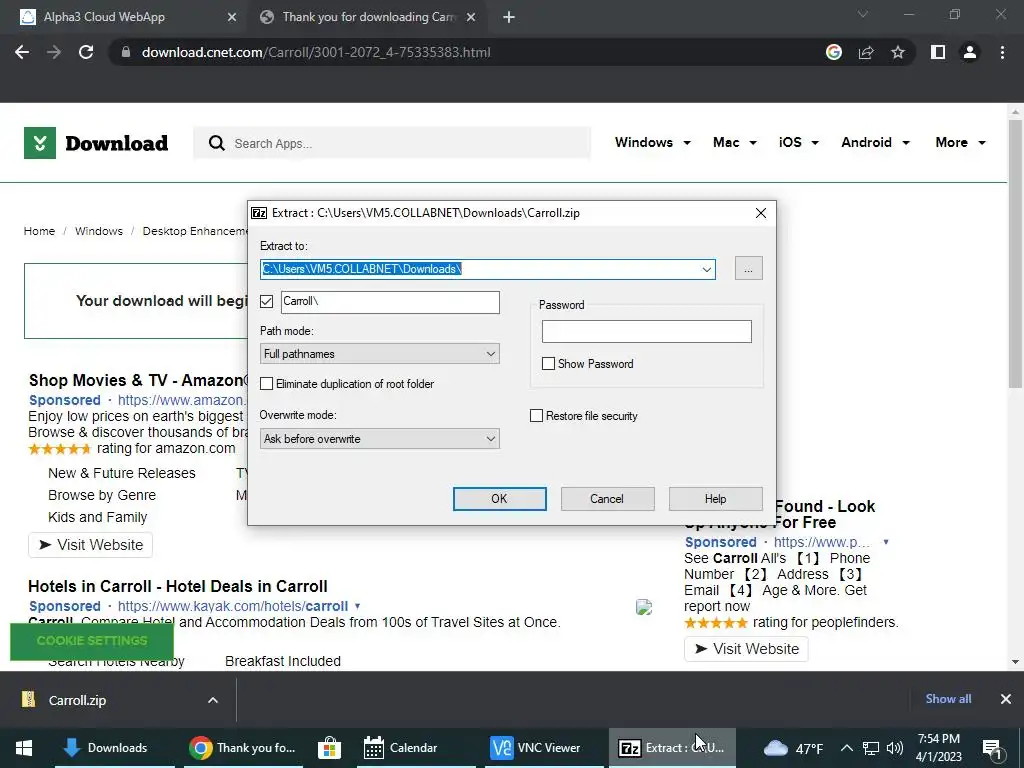Click the page vertical scrollbar thumb
This screenshot has width=1024, height=768.
1015,255
